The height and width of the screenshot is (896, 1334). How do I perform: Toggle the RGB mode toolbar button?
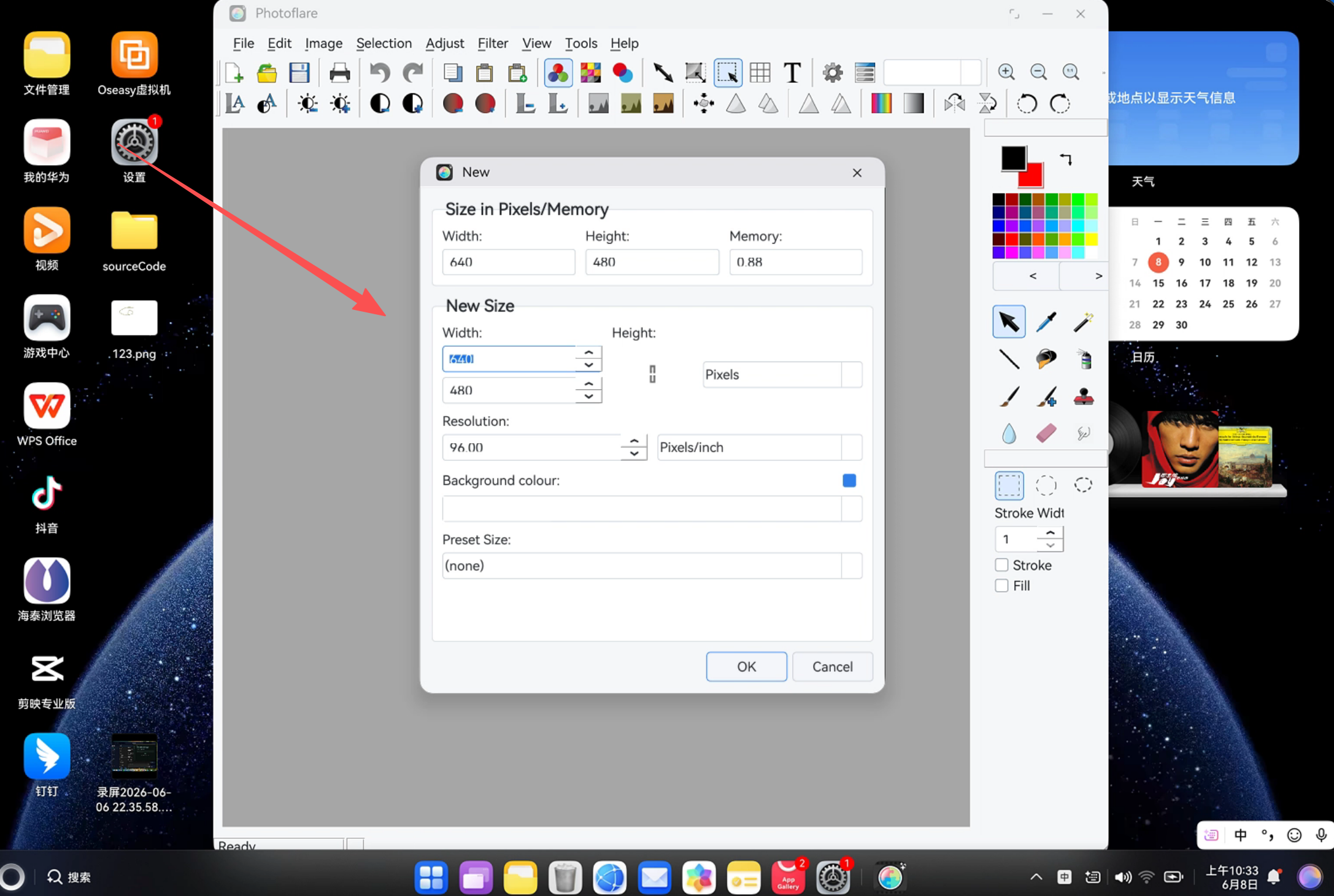[x=558, y=72]
